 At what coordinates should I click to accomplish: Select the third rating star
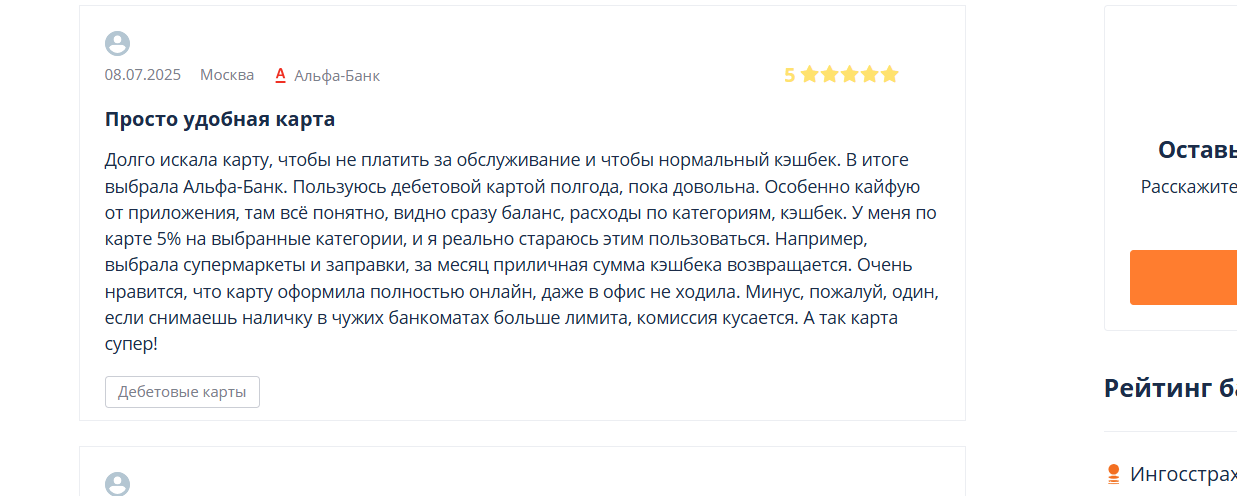click(x=850, y=74)
